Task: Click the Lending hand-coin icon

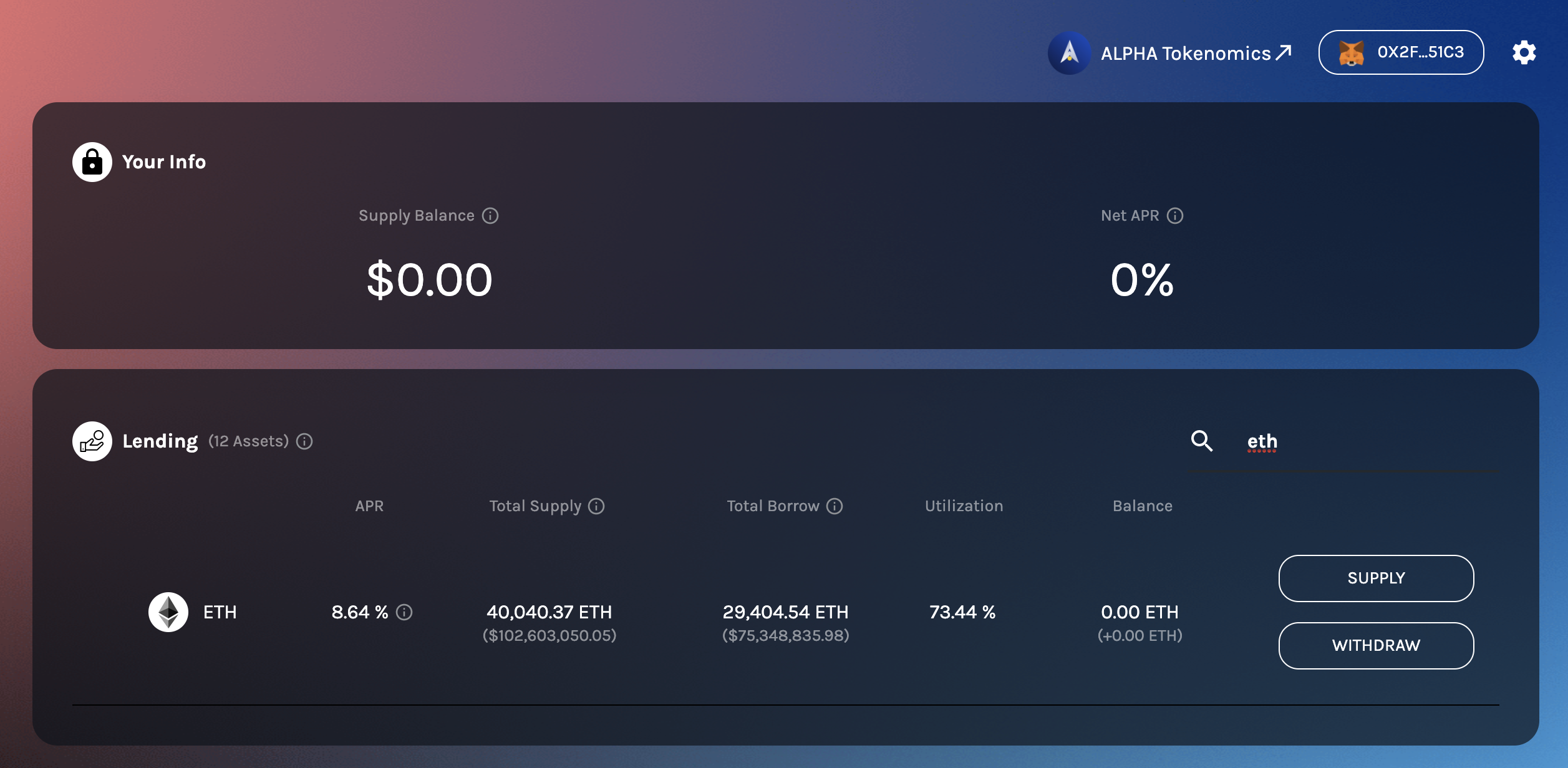Action: point(92,441)
